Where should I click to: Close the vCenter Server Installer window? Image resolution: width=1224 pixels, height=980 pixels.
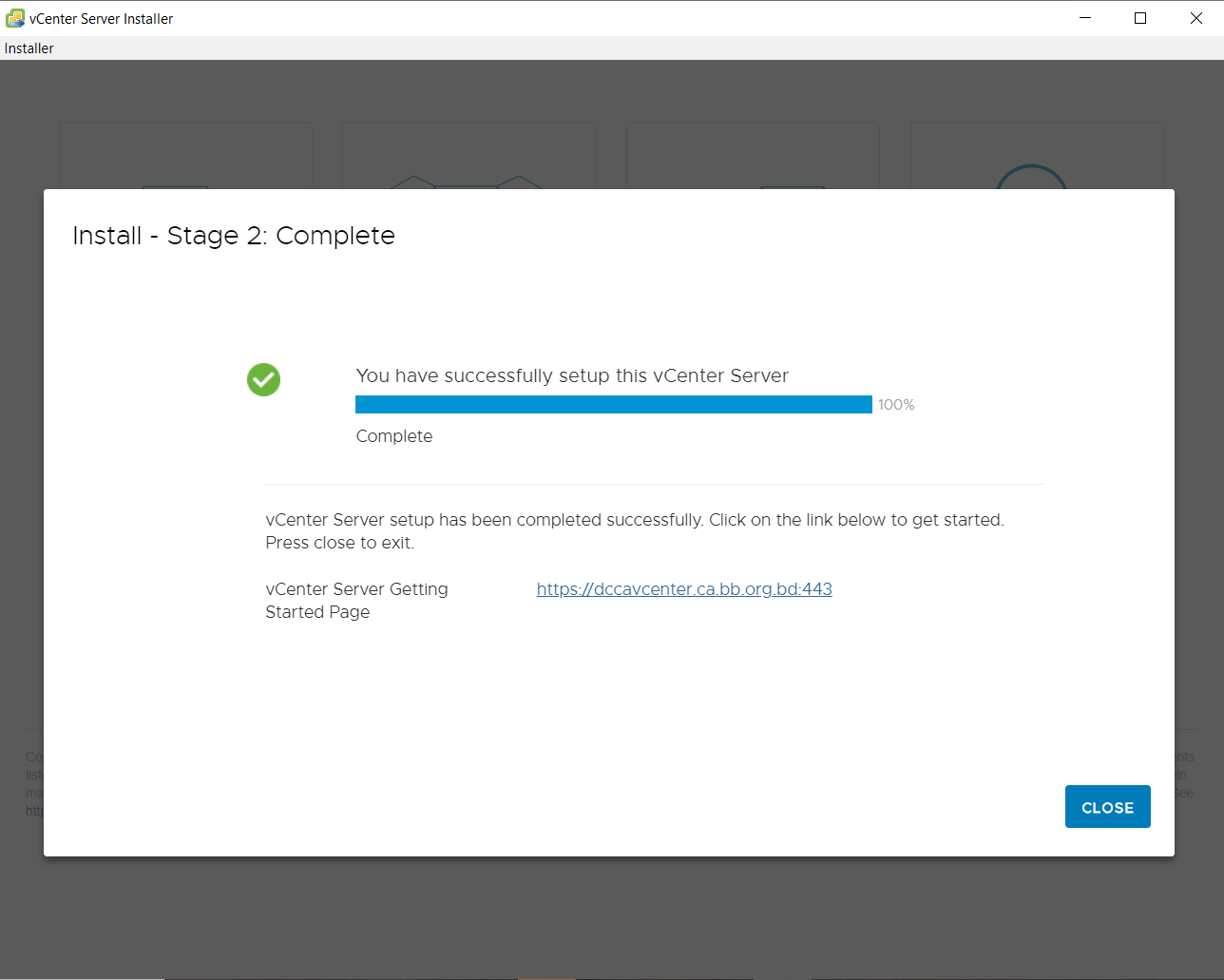point(1196,18)
